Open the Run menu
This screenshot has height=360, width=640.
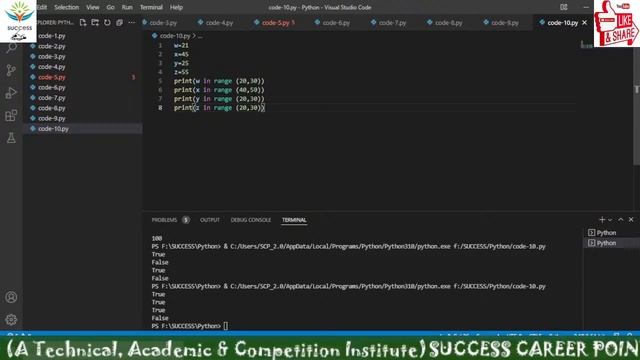127,7
